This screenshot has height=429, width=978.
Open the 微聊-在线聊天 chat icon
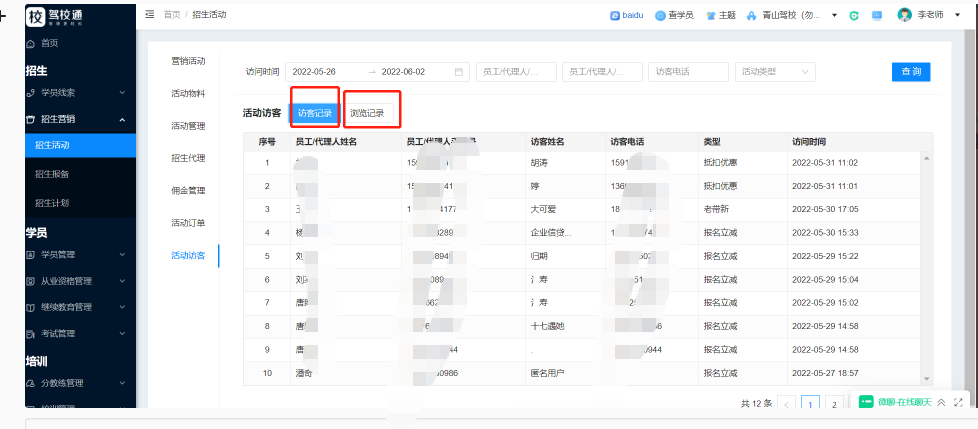click(866, 402)
